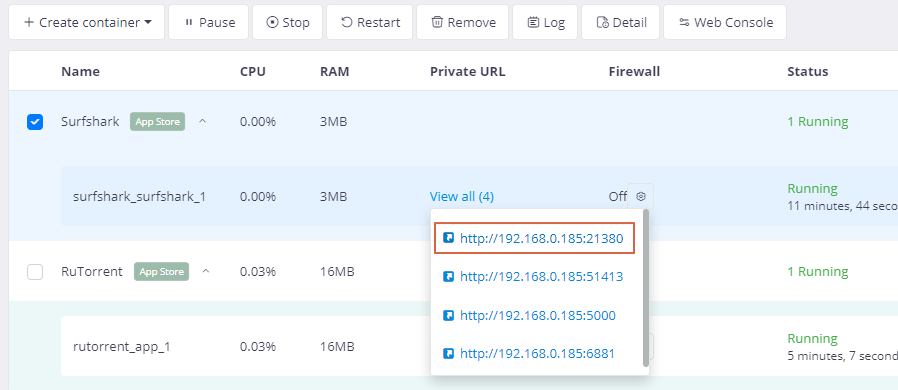Viewport: 898px width, 390px height.
Task: Click the URL popup scrollbar
Action: pyautogui.click(x=646, y=287)
